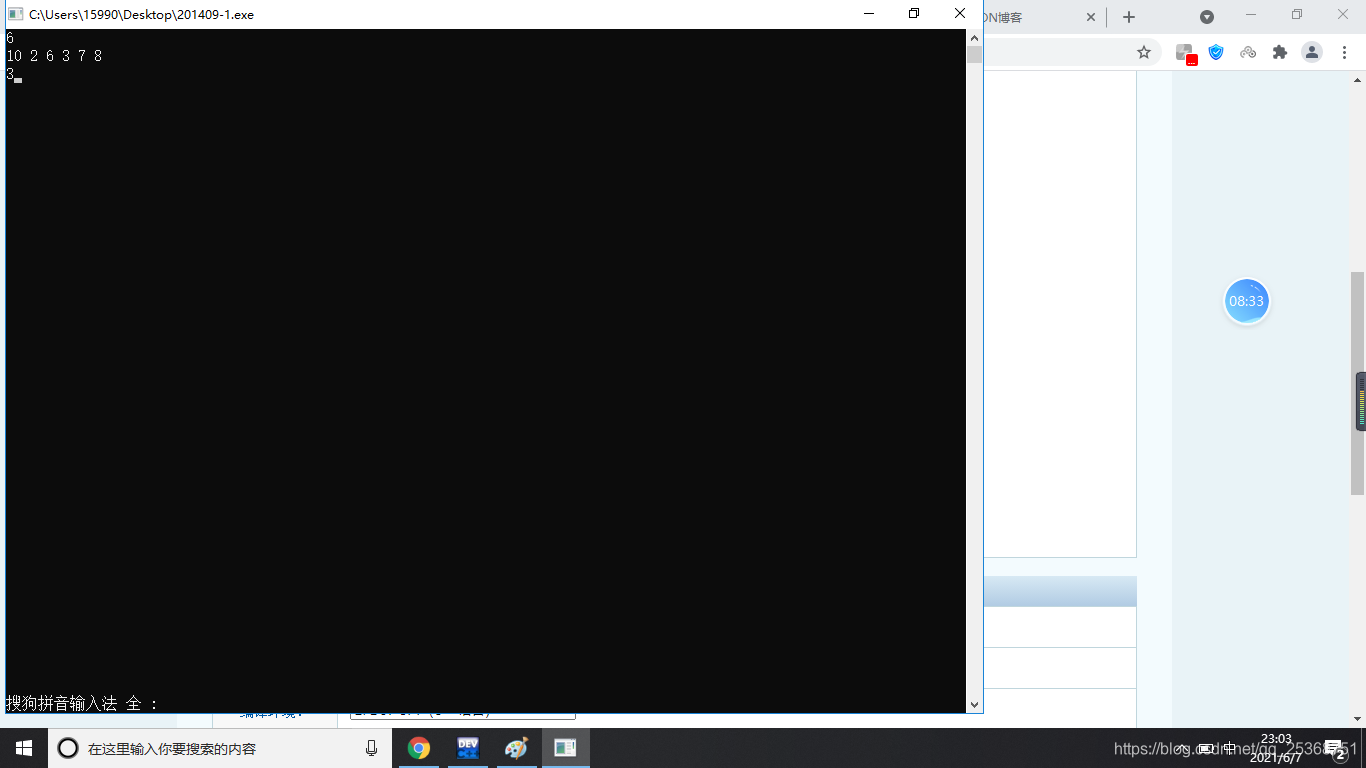1366x768 pixels.
Task: Show hidden tray icons chevron
Action: 1183,748
